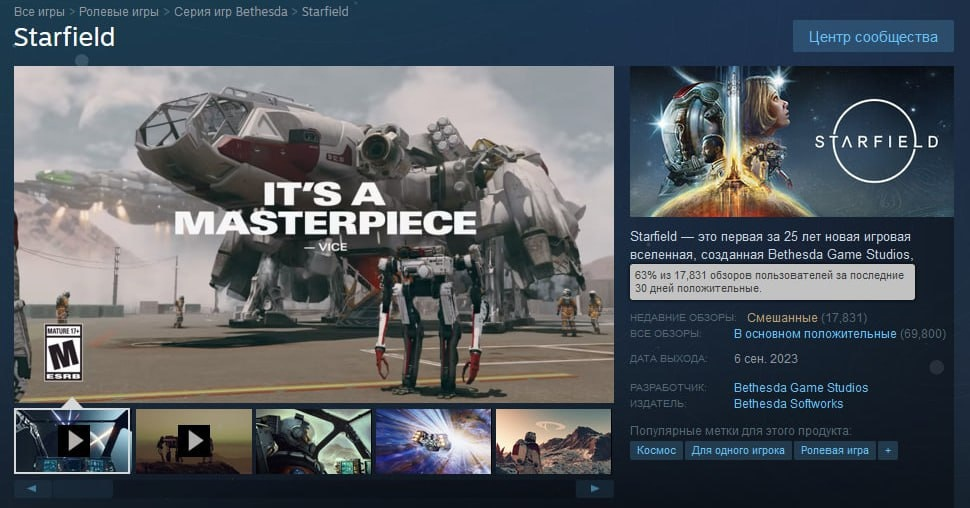This screenshot has height=508, width=970.
Task: Click left arrow of thumbnail strip
Action: click(x=32, y=489)
